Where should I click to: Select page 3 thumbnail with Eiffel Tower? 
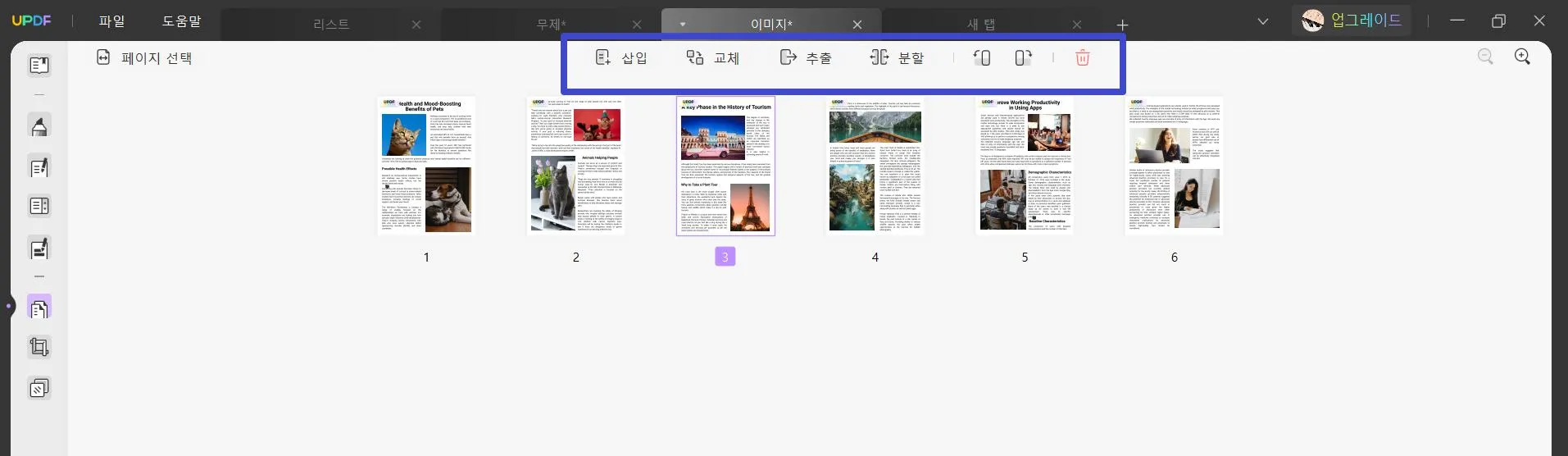(725, 166)
